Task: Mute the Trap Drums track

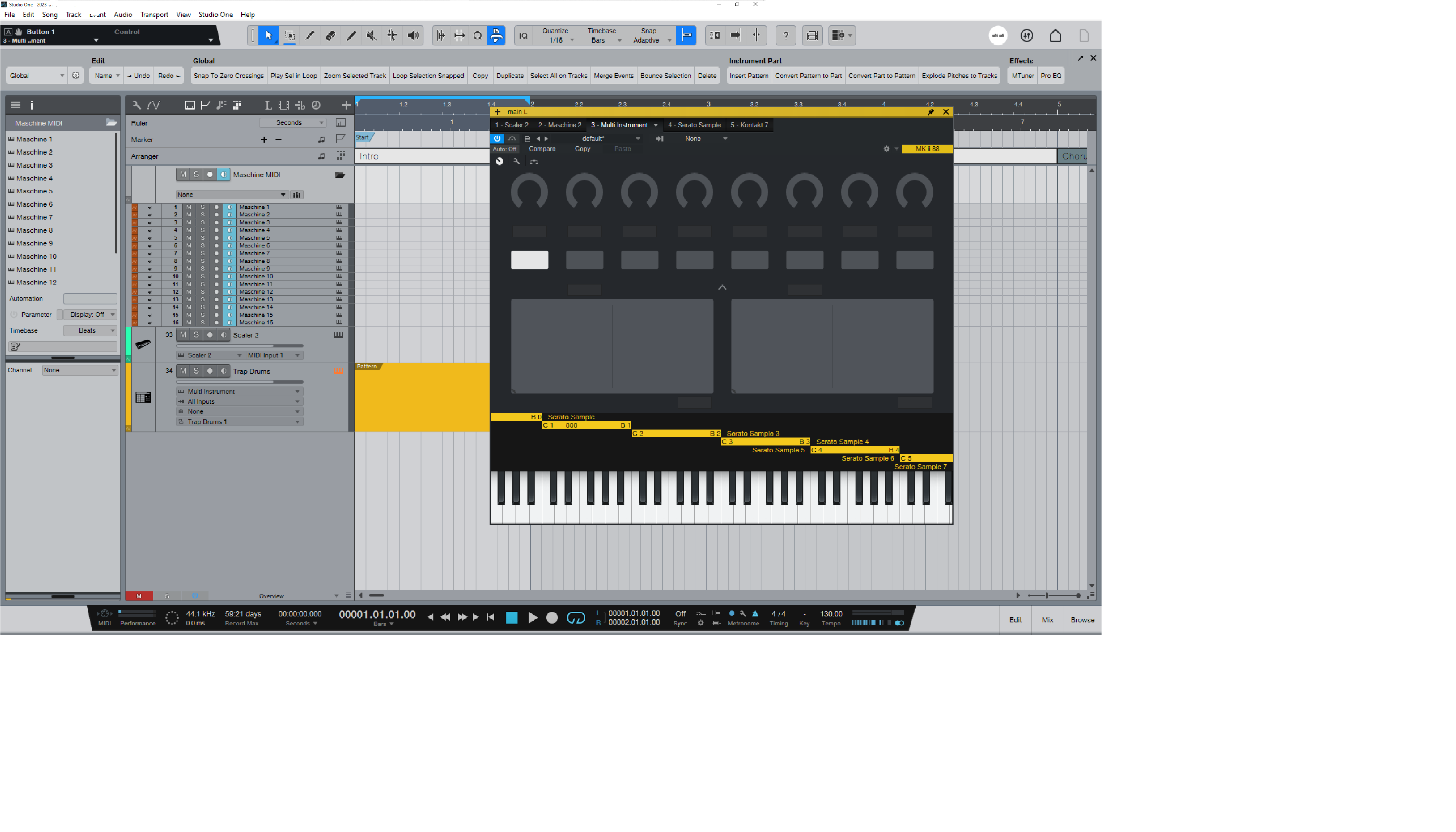Action: click(183, 371)
